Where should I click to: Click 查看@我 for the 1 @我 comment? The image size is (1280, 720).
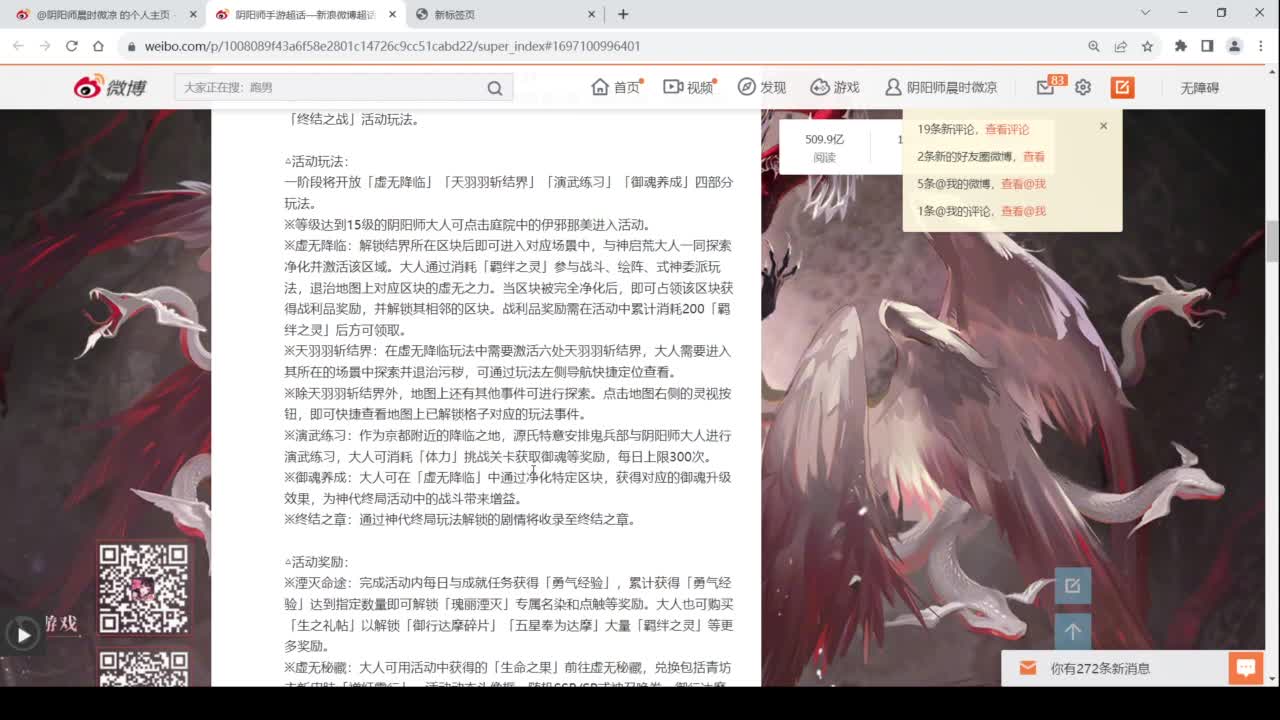[x=1023, y=211]
